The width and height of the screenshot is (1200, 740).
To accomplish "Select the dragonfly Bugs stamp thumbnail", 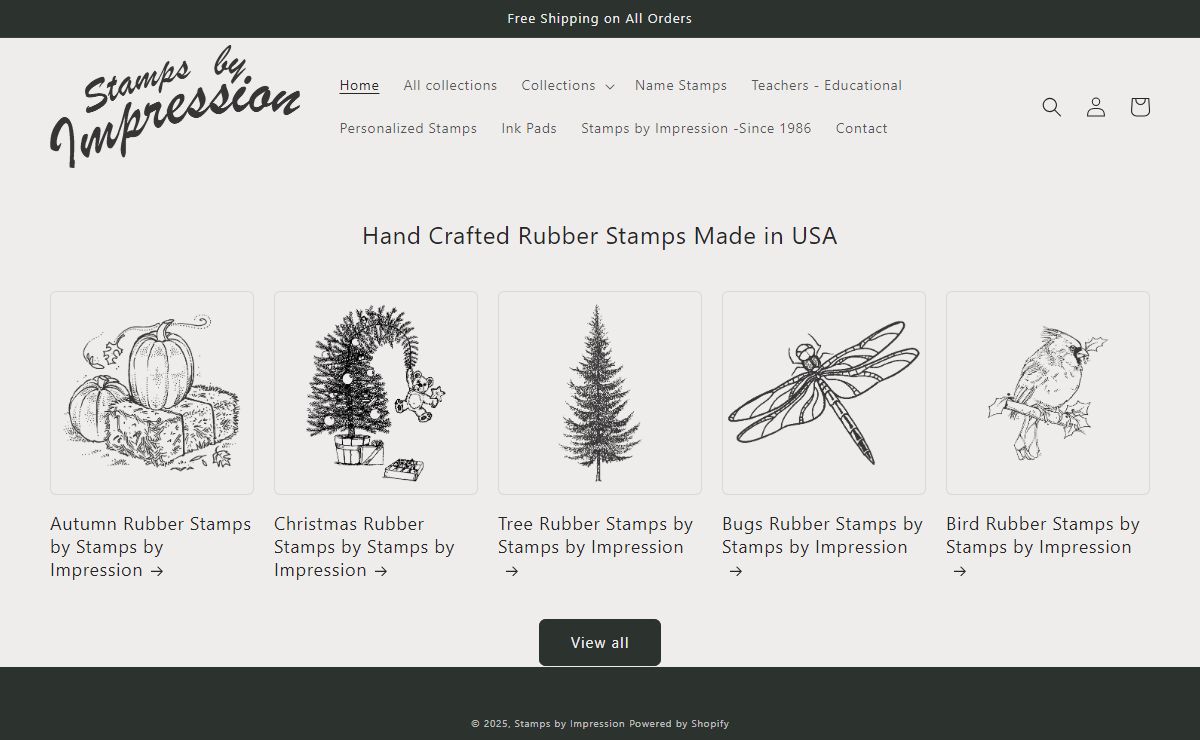I will pyautogui.click(x=824, y=393).
